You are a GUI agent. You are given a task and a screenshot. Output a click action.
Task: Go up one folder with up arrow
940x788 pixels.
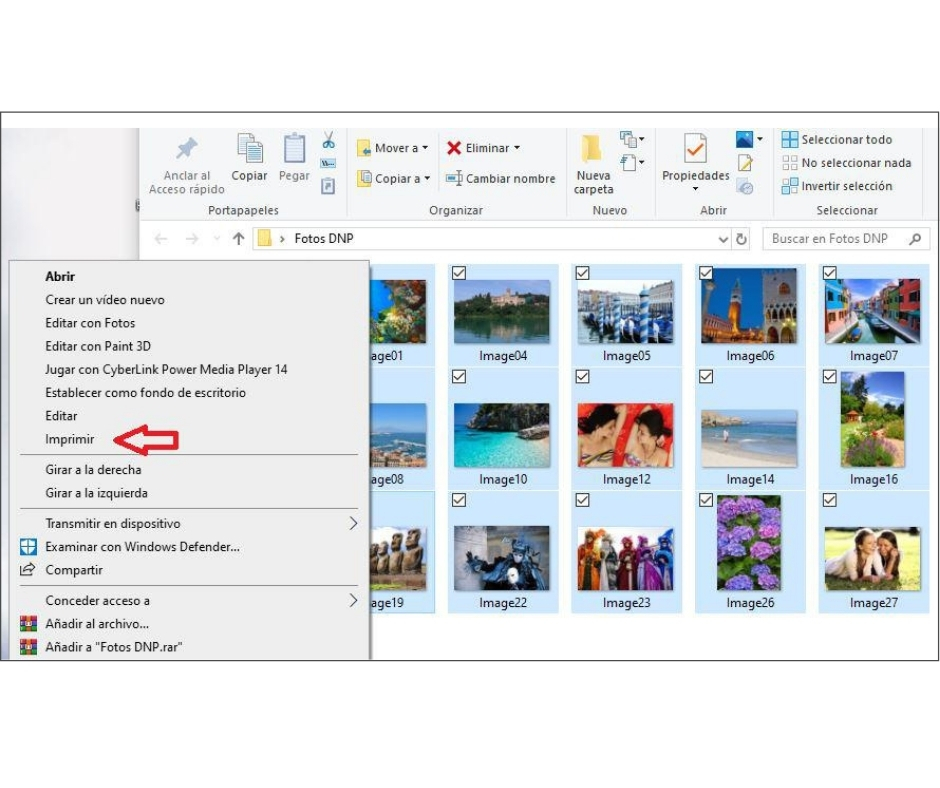point(238,239)
